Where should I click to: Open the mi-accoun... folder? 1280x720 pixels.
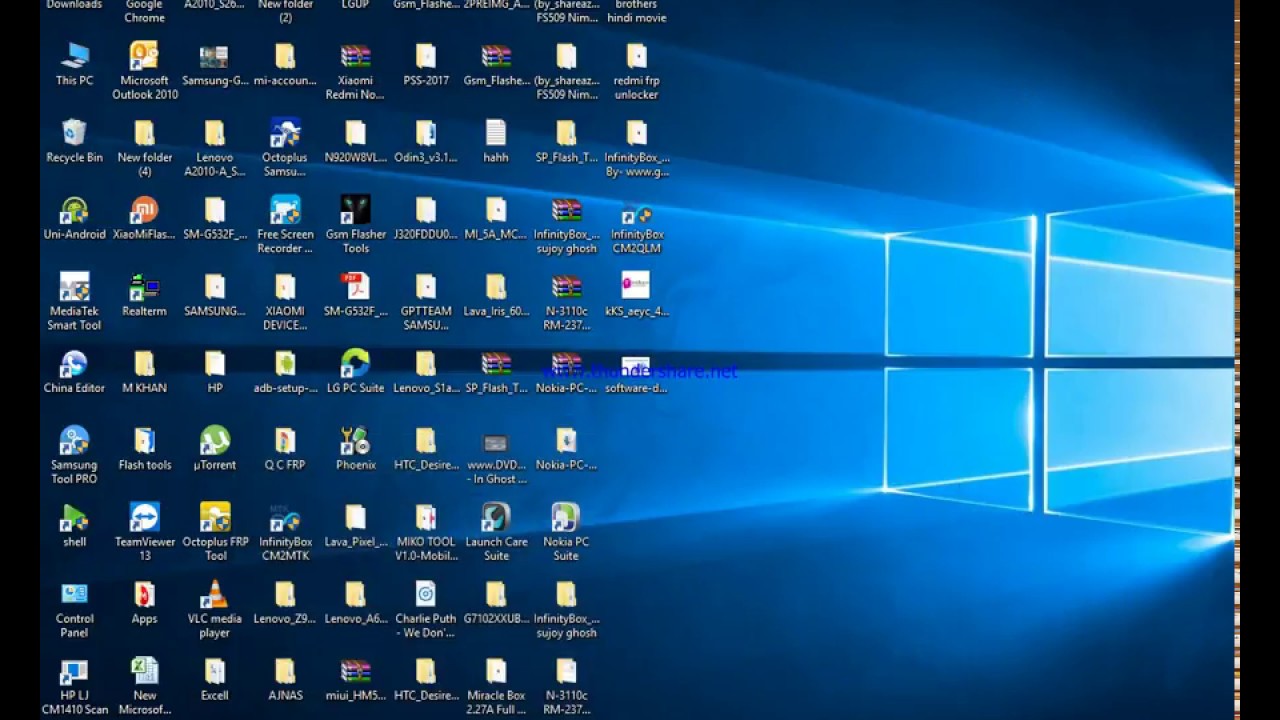click(285, 64)
